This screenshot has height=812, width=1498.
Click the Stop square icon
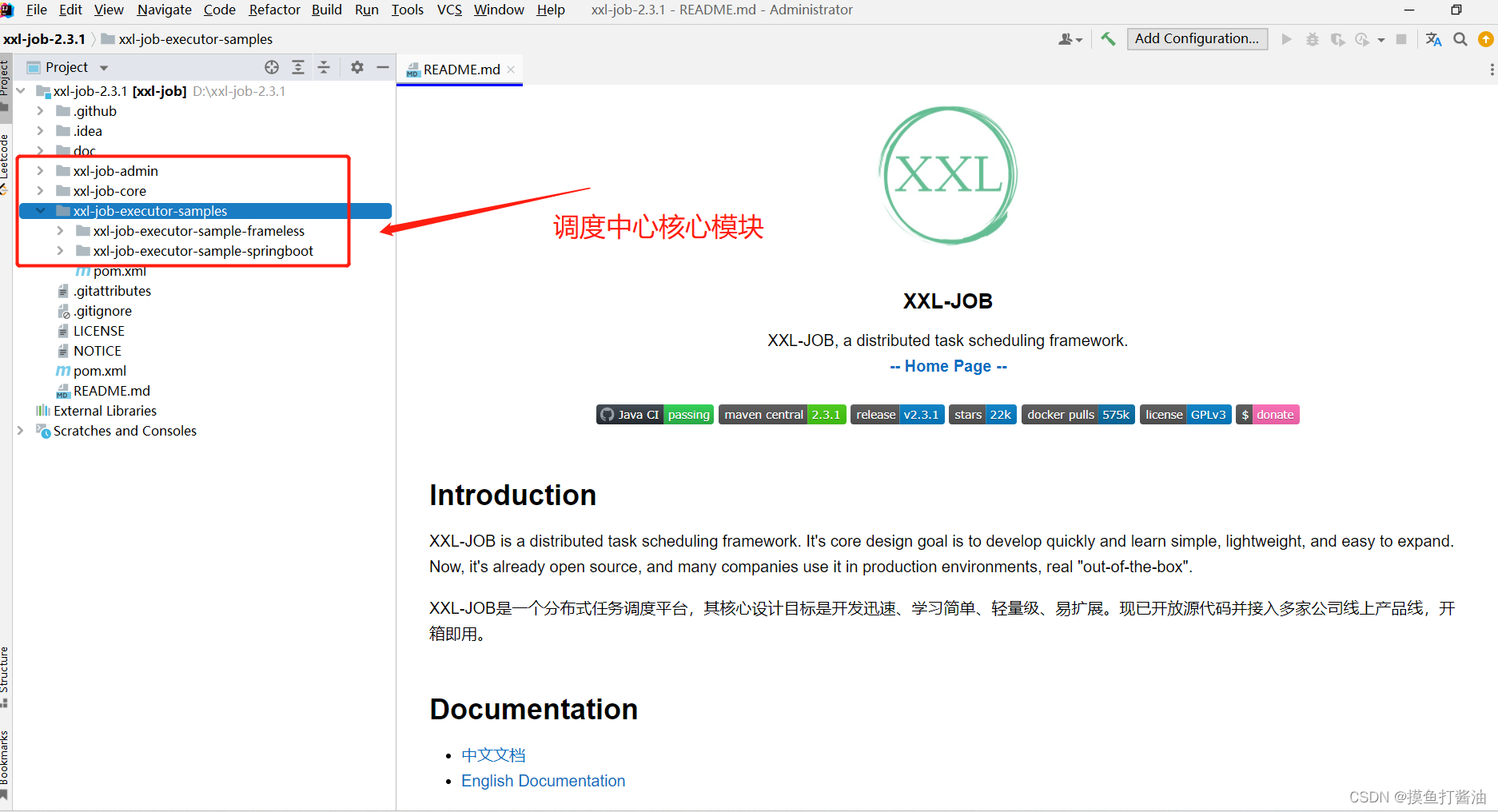click(1401, 39)
